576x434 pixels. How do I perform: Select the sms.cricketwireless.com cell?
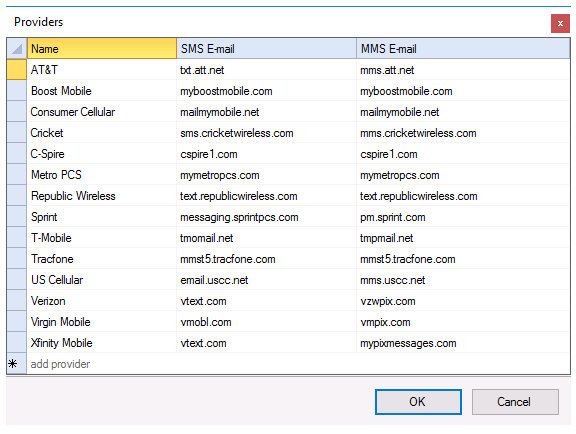click(266, 133)
